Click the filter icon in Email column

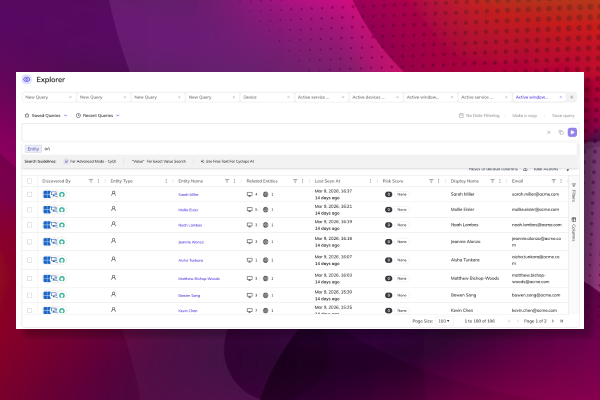pyautogui.click(x=553, y=181)
